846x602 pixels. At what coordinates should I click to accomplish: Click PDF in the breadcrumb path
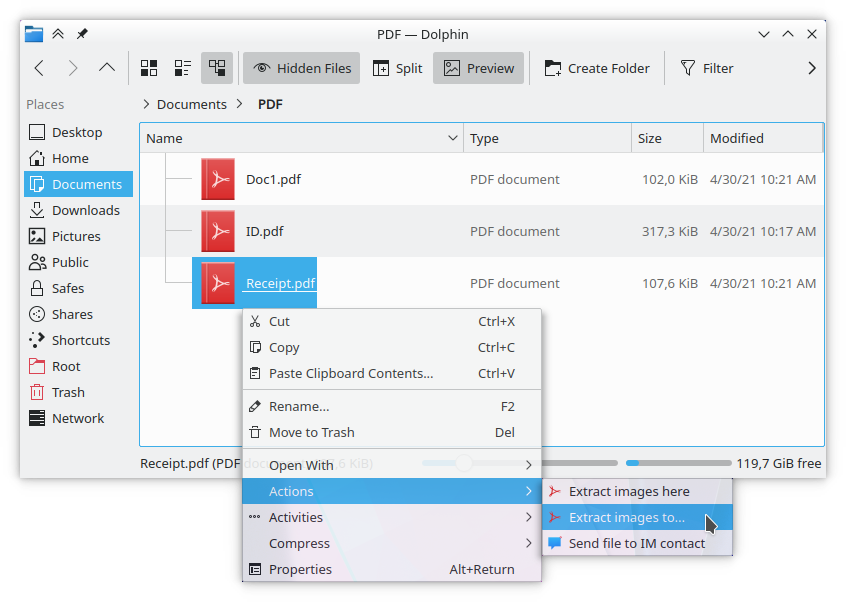click(x=270, y=104)
